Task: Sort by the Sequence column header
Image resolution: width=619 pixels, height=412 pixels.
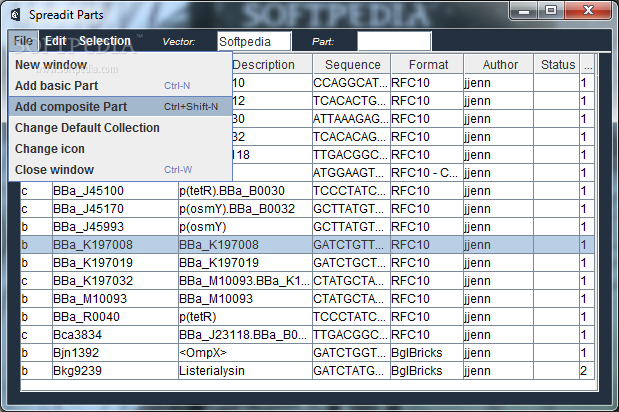Action: (352, 65)
